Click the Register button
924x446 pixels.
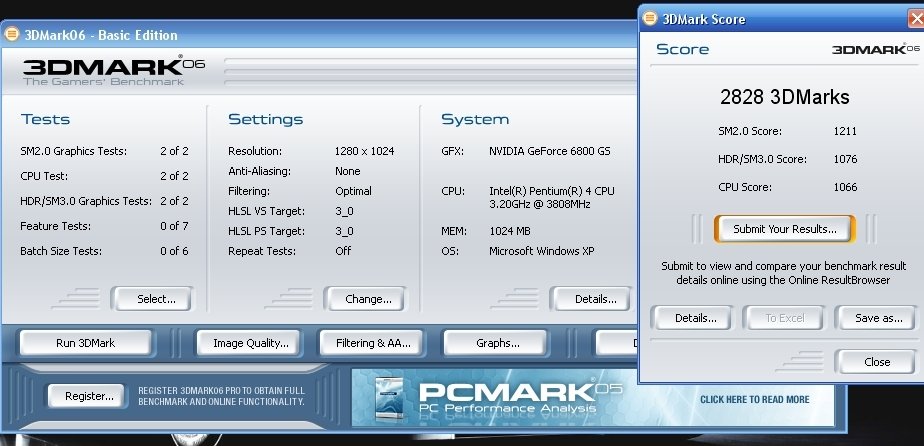[x=89, y=396]
